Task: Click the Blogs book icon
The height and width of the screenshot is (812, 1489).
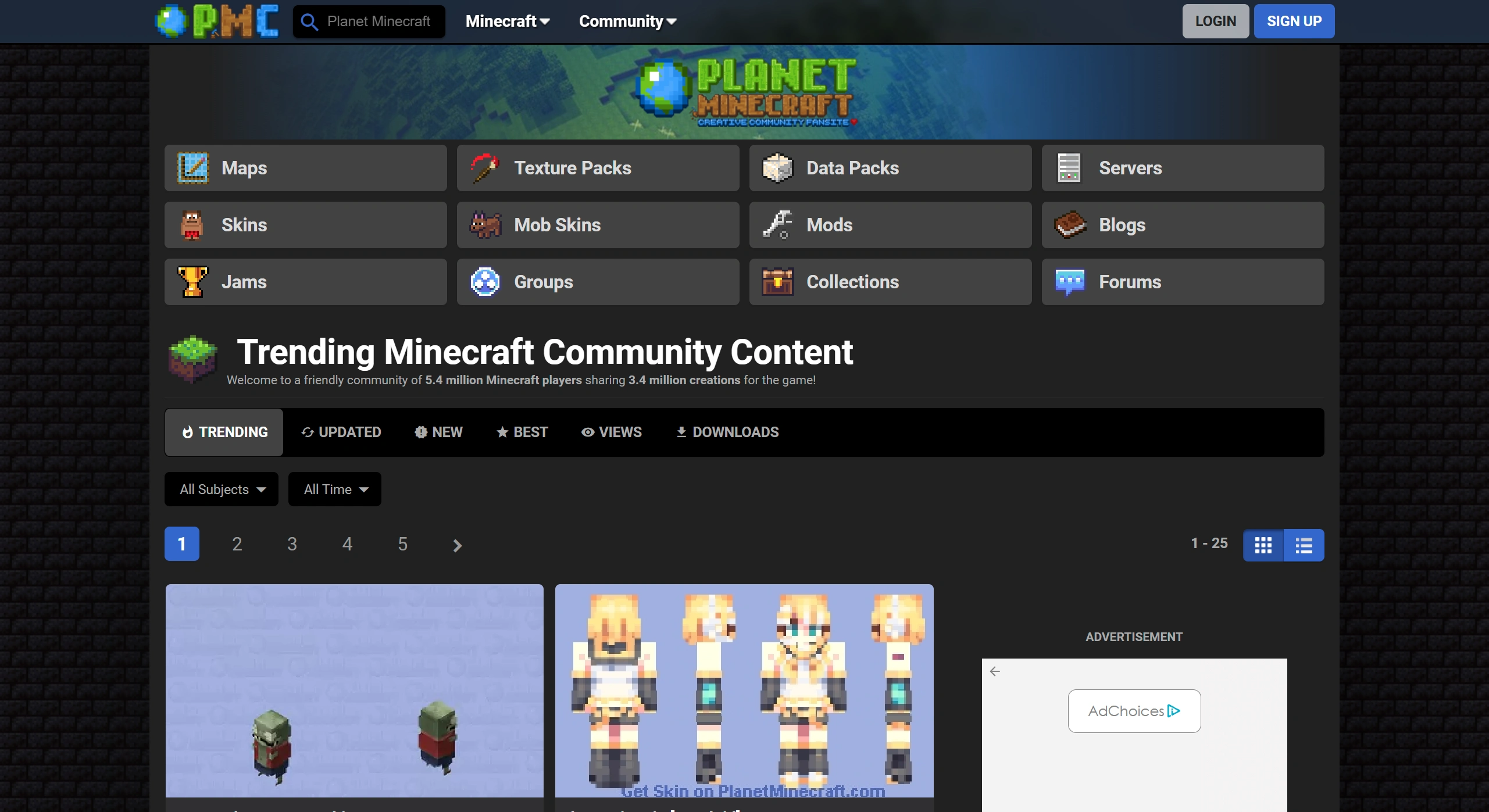Action: tap(1070, 225)
